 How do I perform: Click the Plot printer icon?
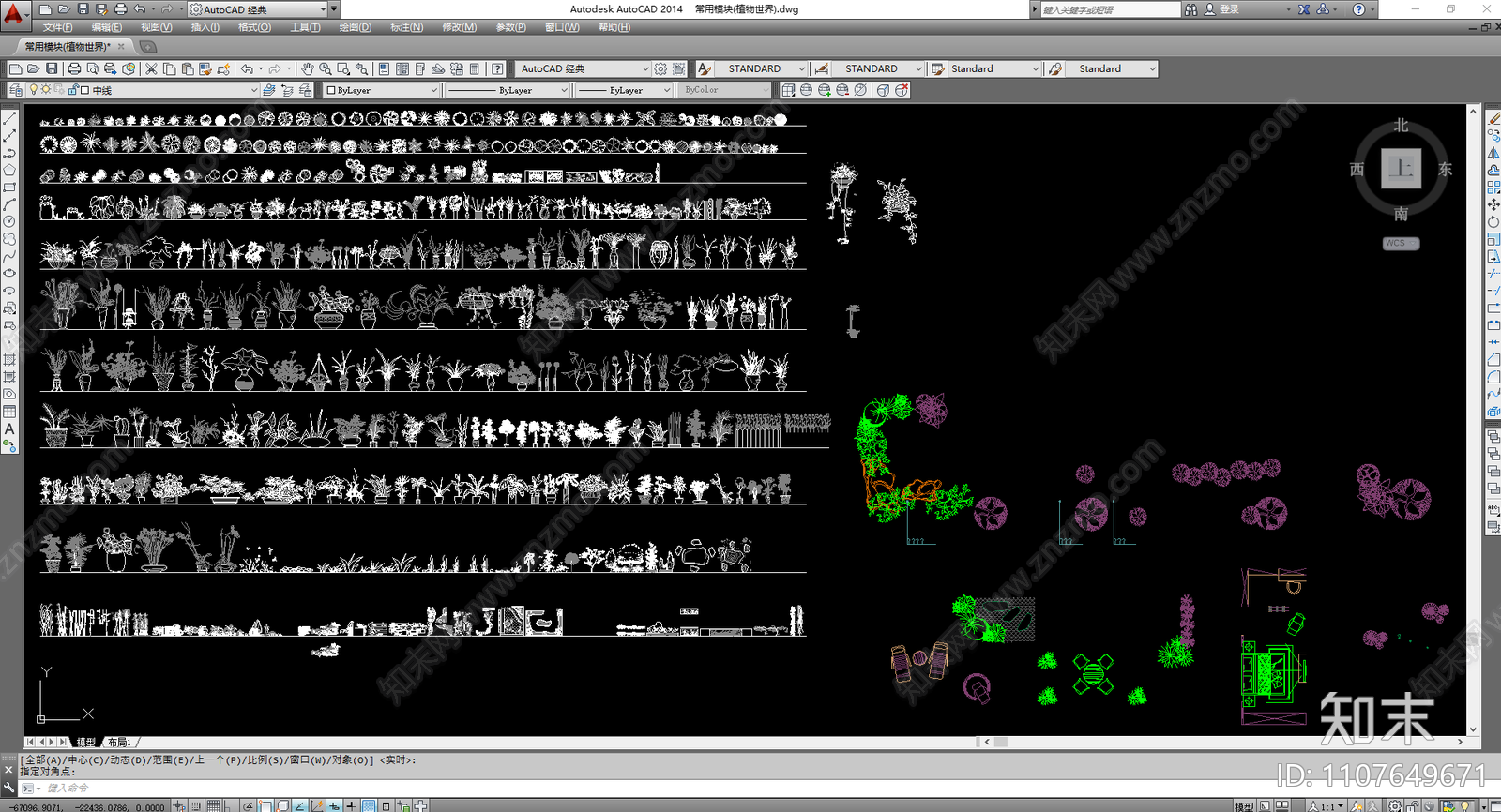74,68
